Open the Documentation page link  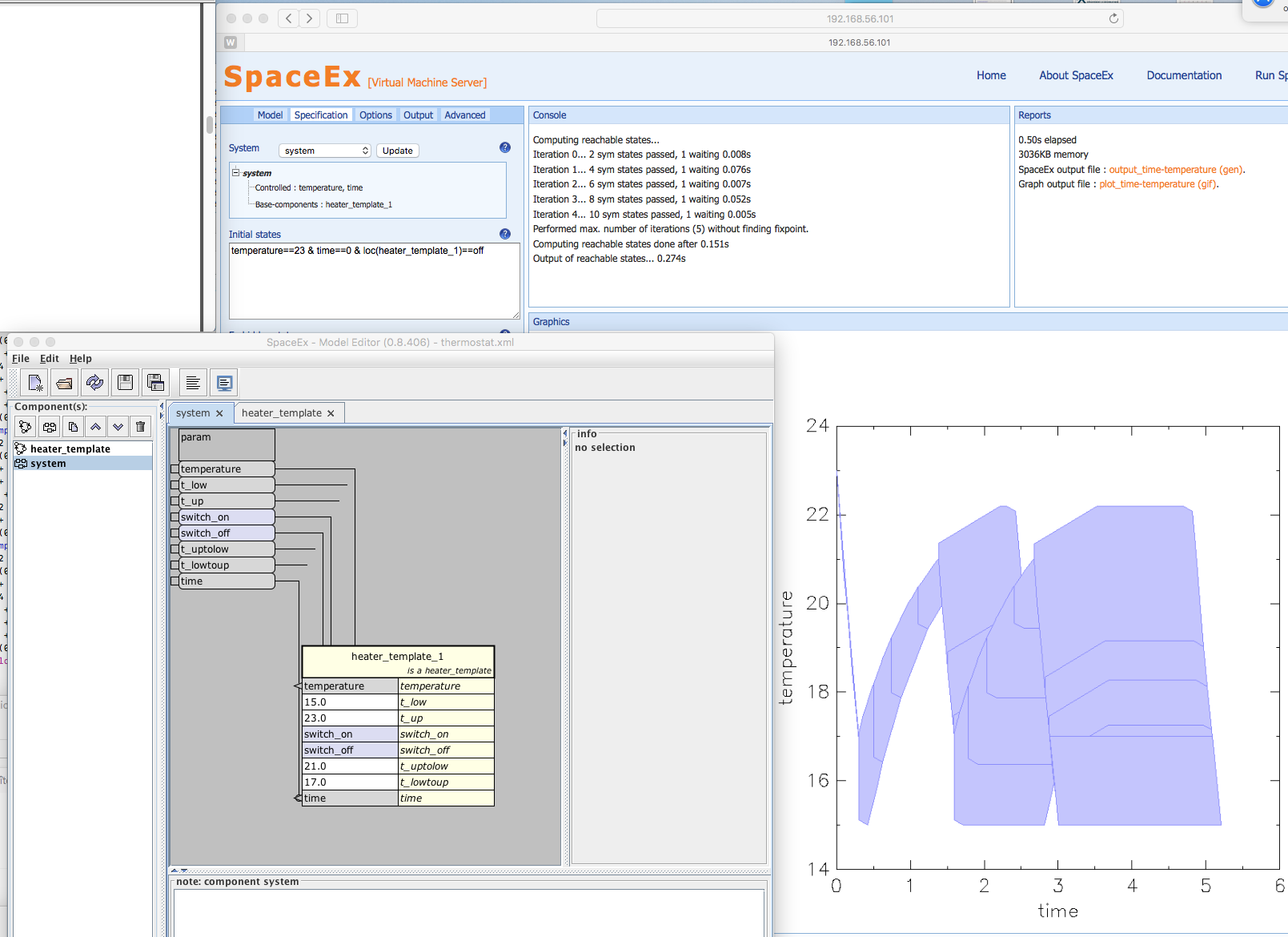pos(1184,75)
